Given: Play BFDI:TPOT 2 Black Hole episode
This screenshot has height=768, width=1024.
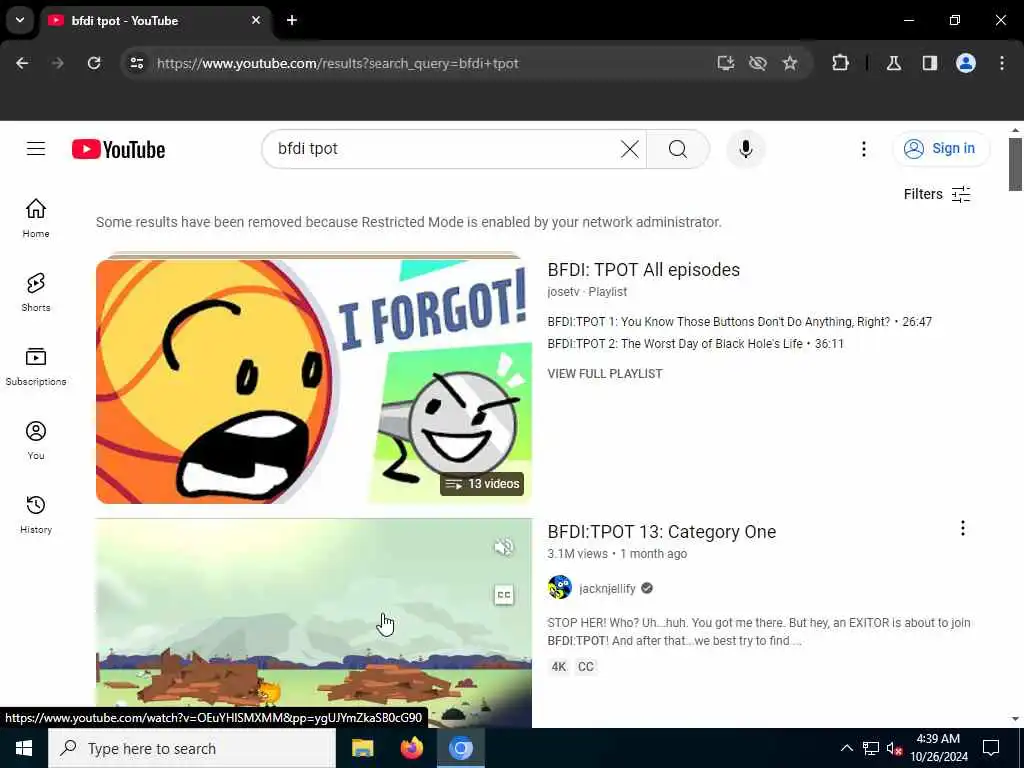Looking at the screenshot, I should (x=695, y=344).
